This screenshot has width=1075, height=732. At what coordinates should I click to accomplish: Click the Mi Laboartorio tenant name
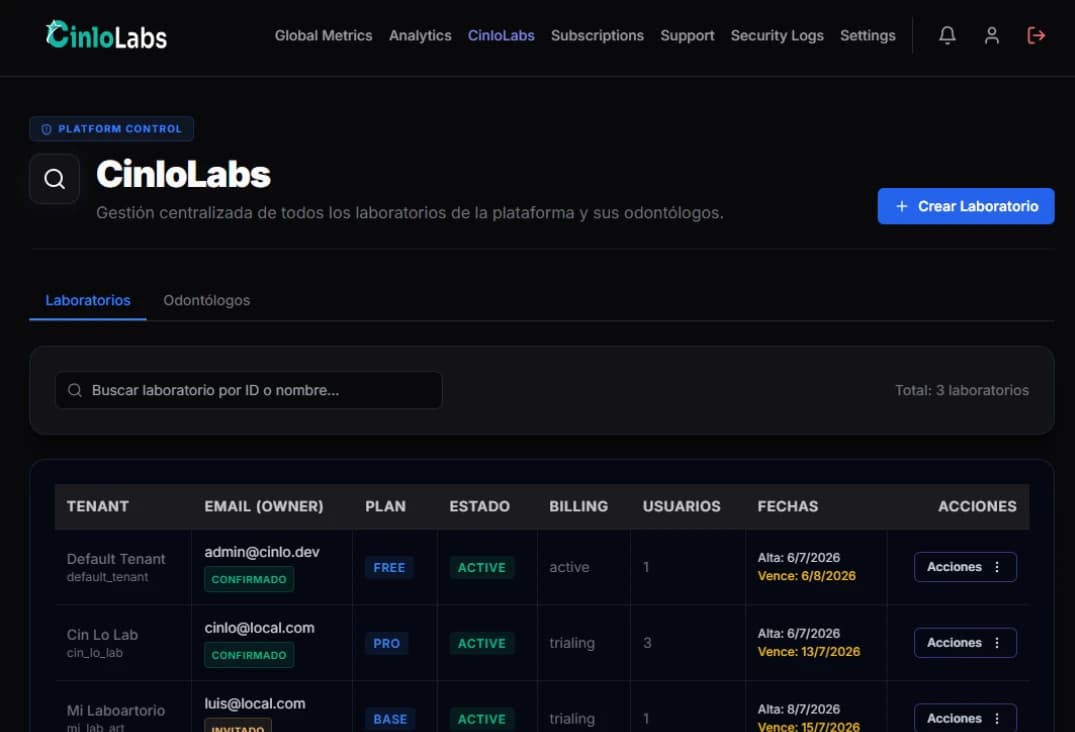point(116,710)
